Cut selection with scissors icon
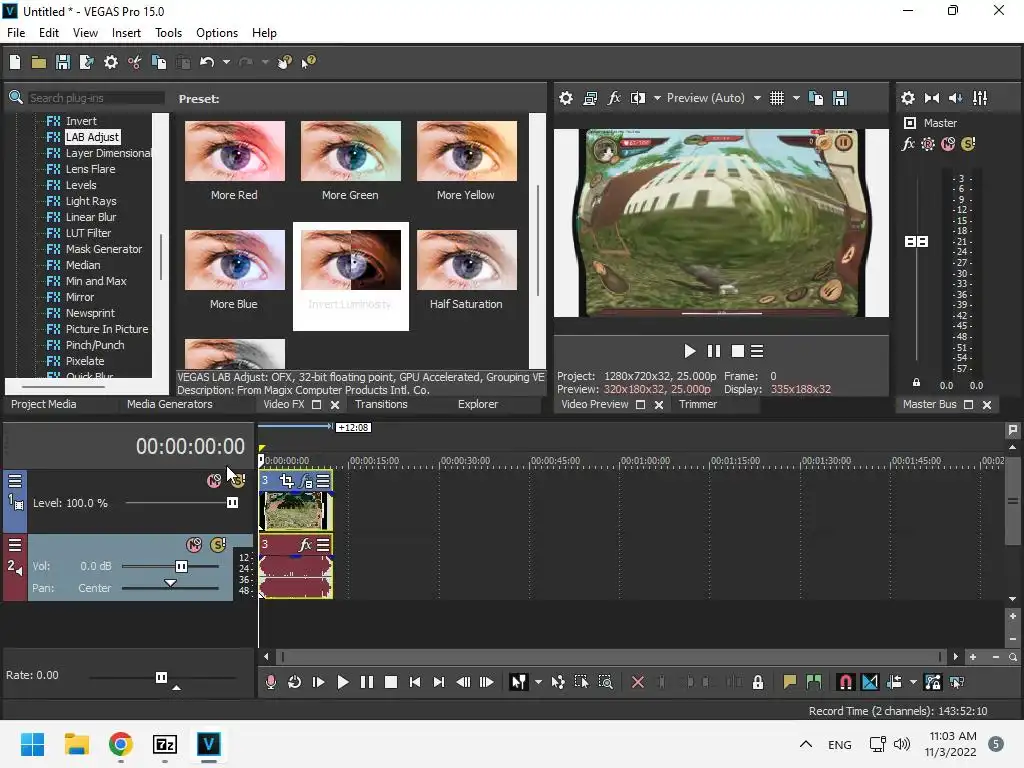 [x=135, y=62]
